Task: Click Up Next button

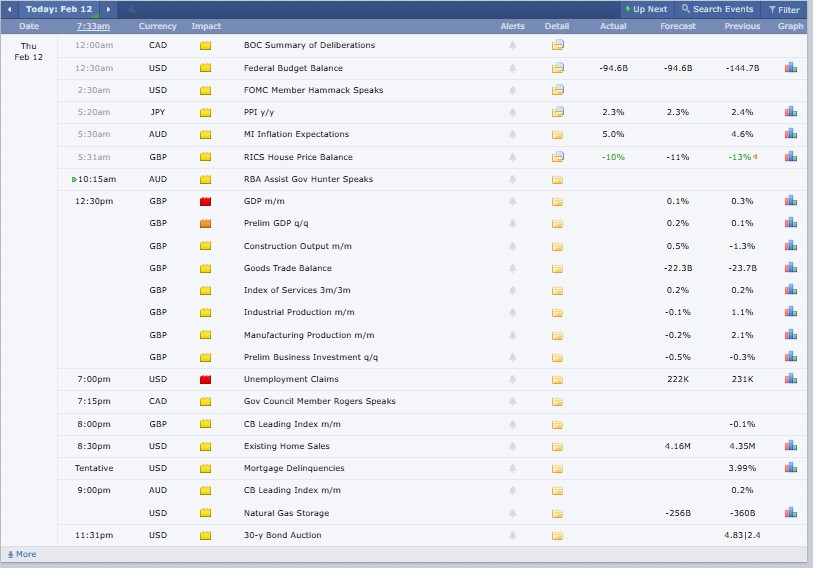Action: (x=646, y=9)
